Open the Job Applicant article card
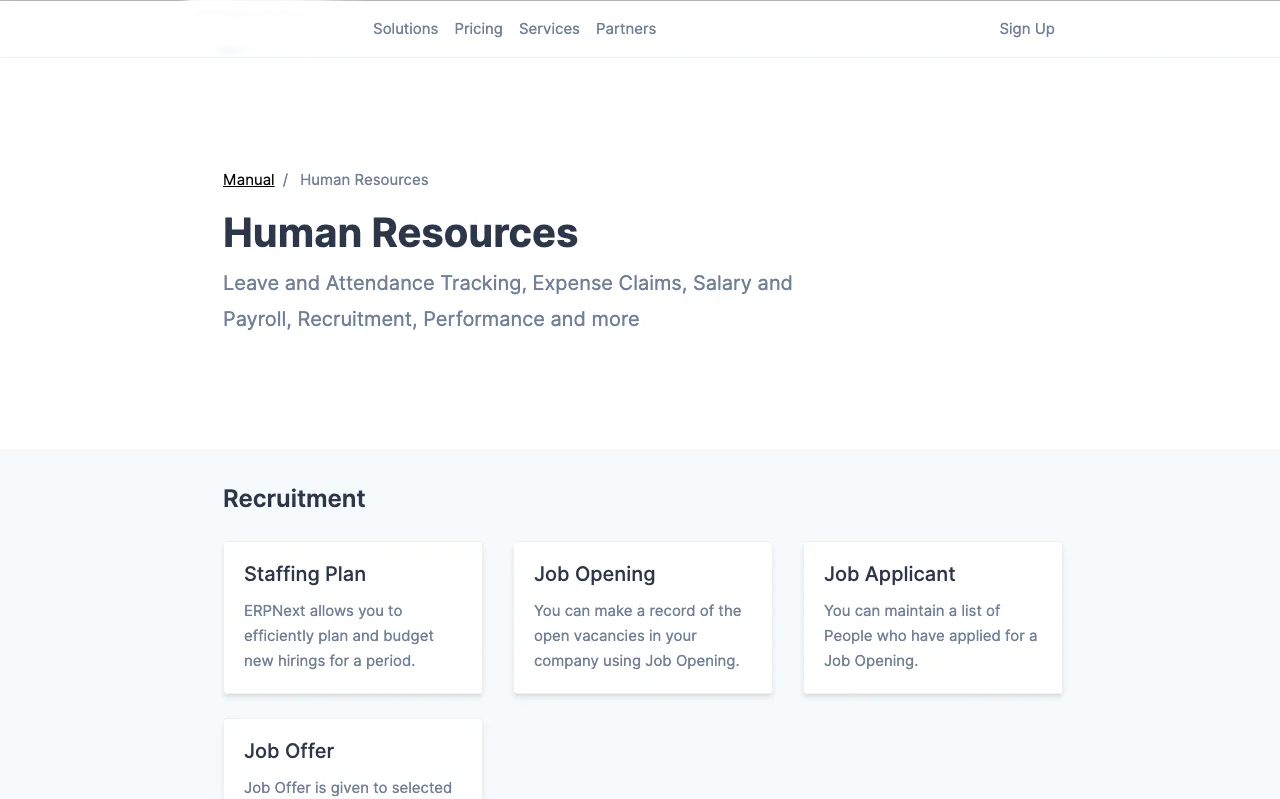1280x799 pixels. (x=932, y=617)
